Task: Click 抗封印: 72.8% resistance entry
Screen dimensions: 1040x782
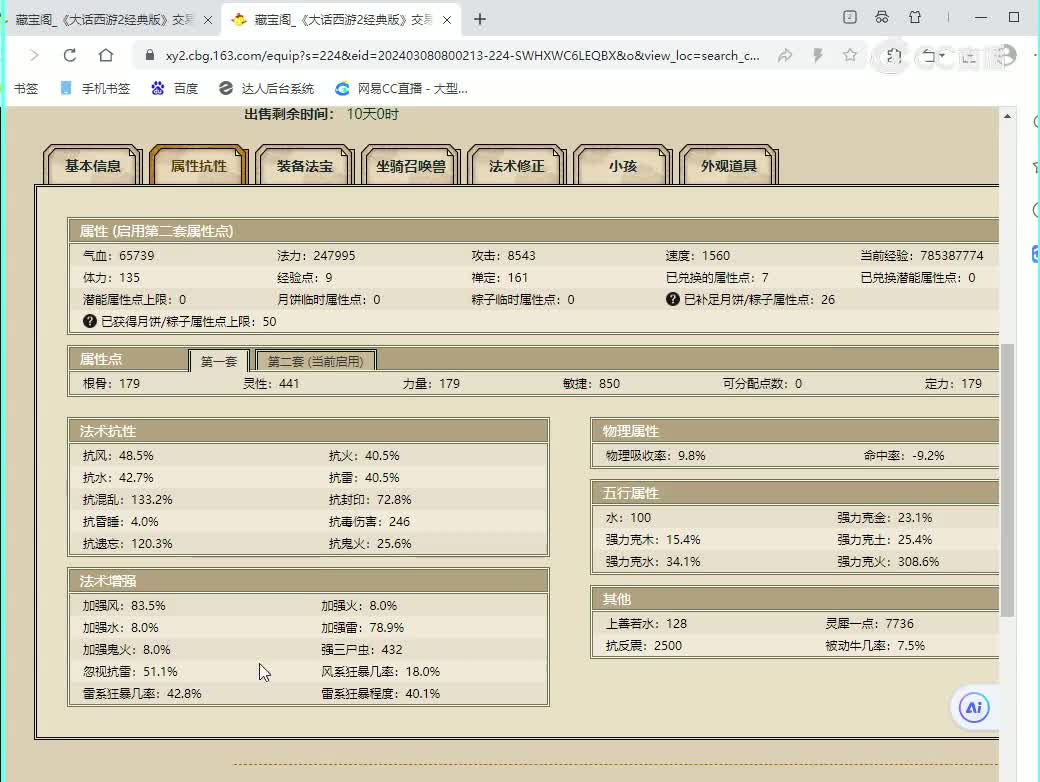Action: coord(370,499)
